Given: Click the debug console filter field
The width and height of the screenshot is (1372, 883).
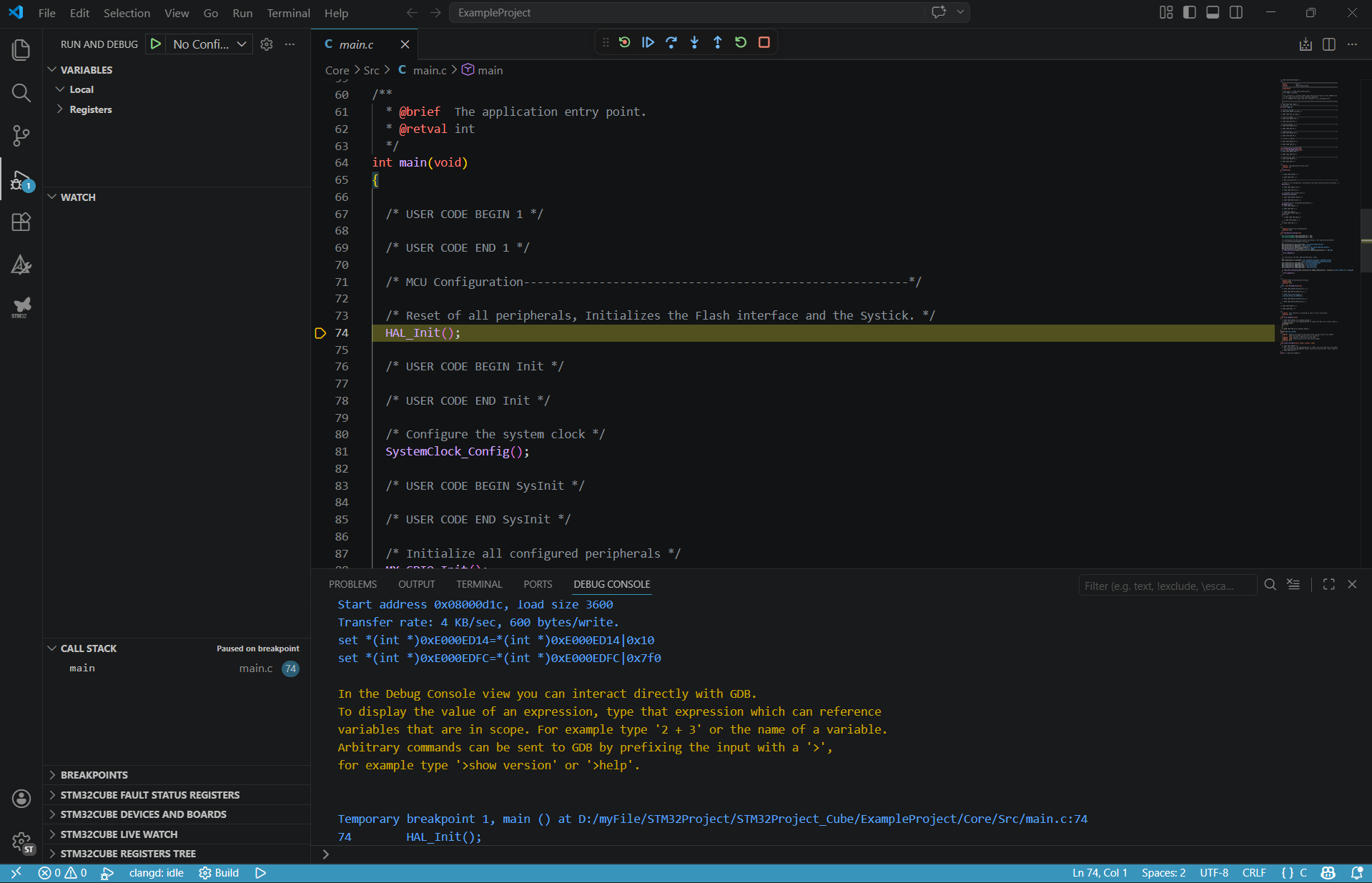Looking at the screenshot, I should pos(1167,586).
